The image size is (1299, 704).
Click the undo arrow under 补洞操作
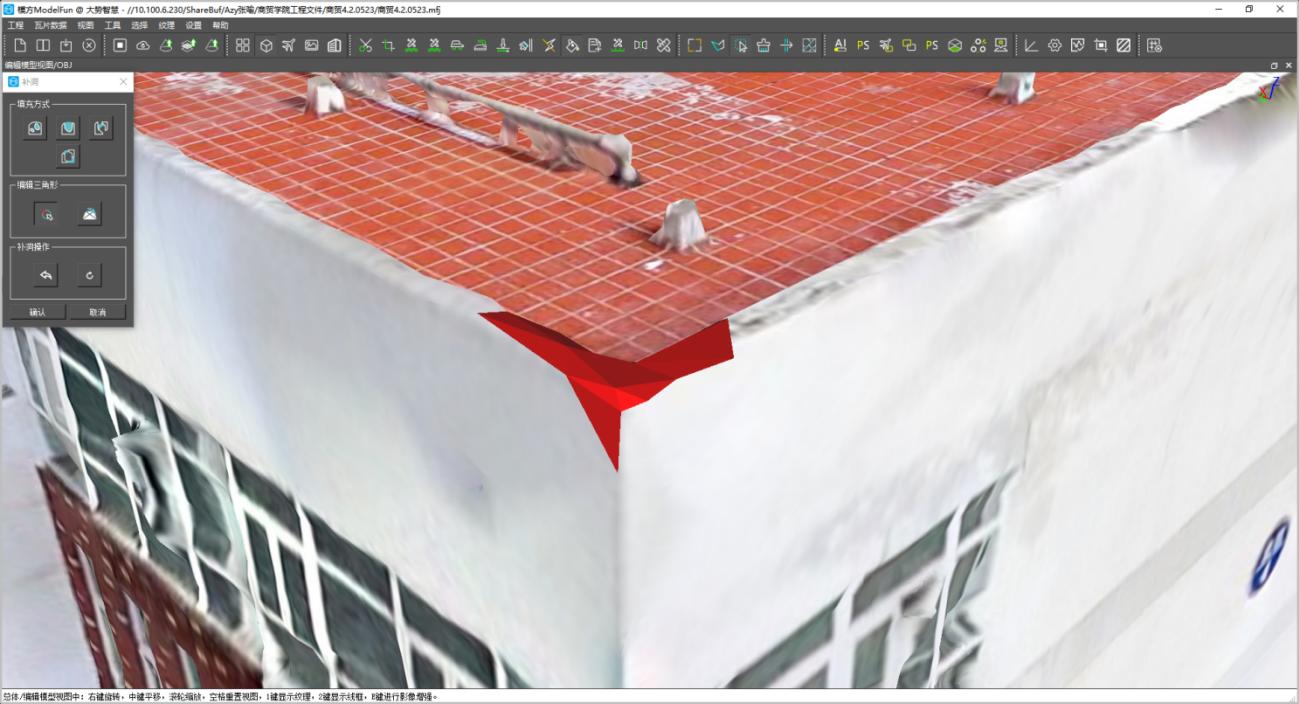[46, 275]
